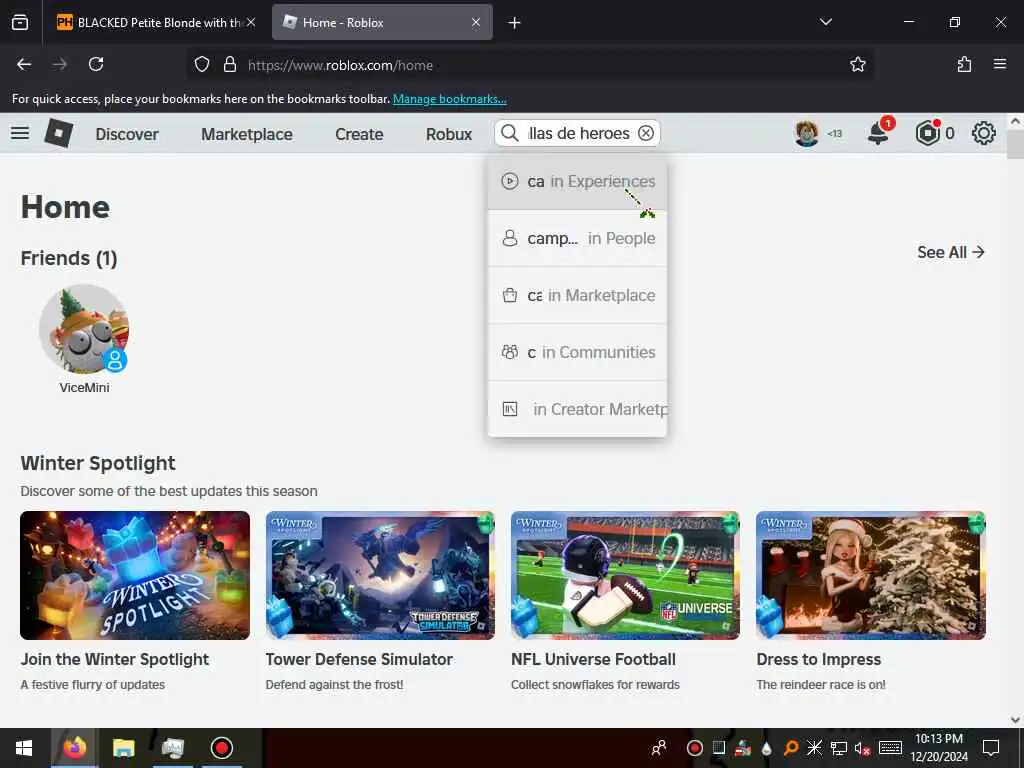Viewport: 1024px width, 768px height.
Task: Focus the Roblox search field
Action: click(578, 133)
